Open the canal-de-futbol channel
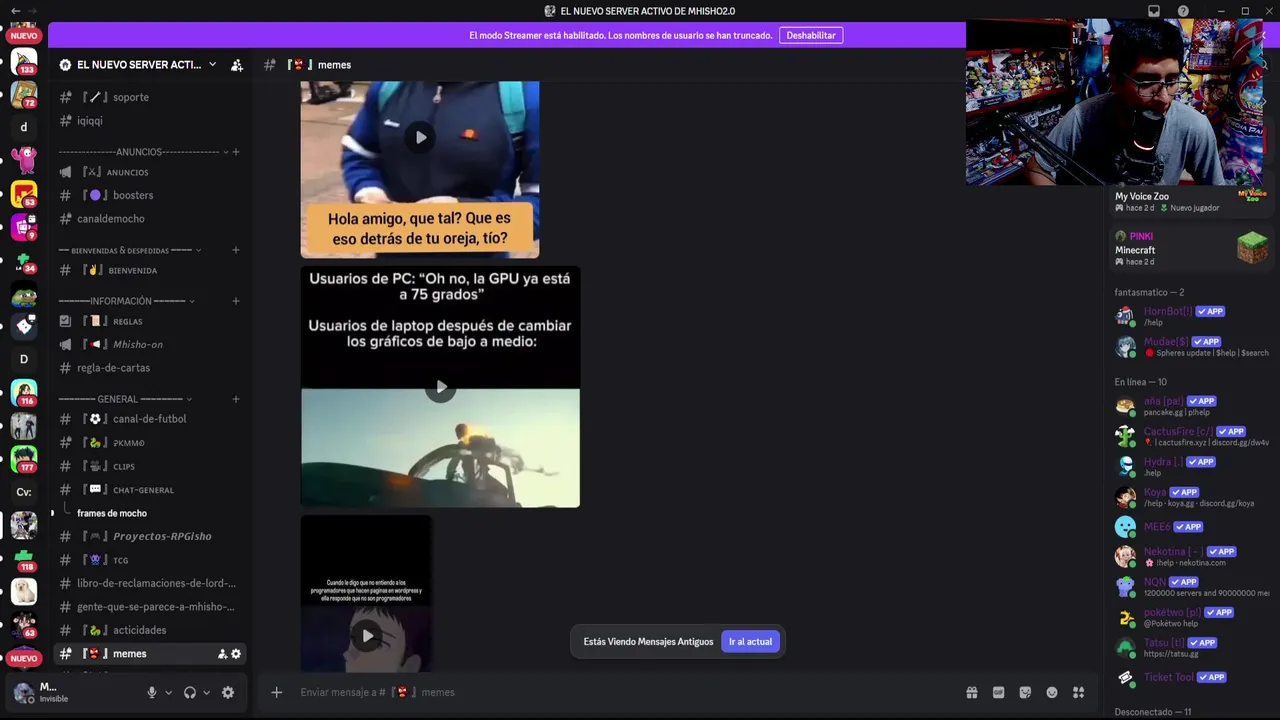The image size is (1280, 720). [x=149, y=419]
